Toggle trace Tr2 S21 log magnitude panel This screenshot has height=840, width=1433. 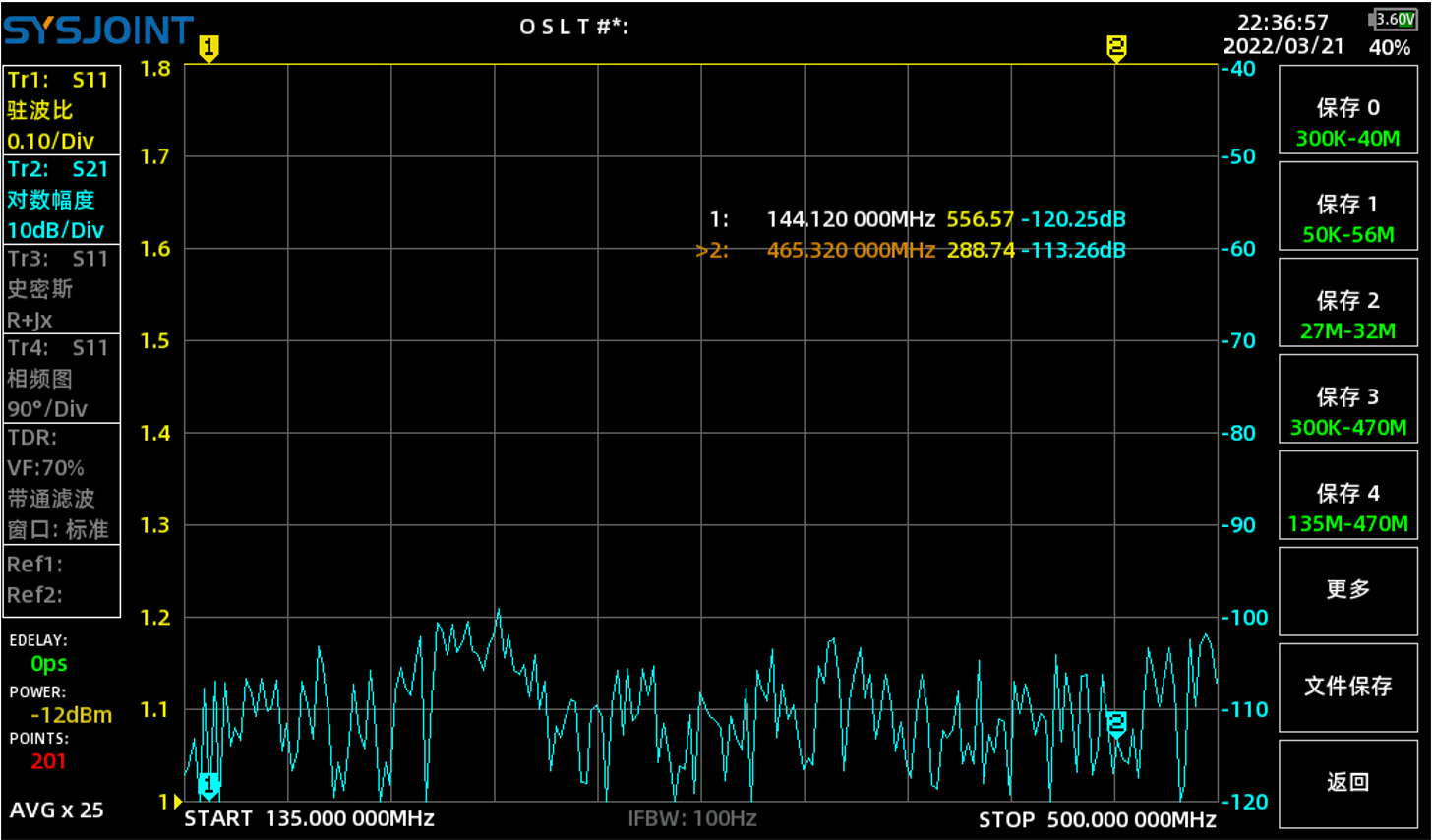62,200
